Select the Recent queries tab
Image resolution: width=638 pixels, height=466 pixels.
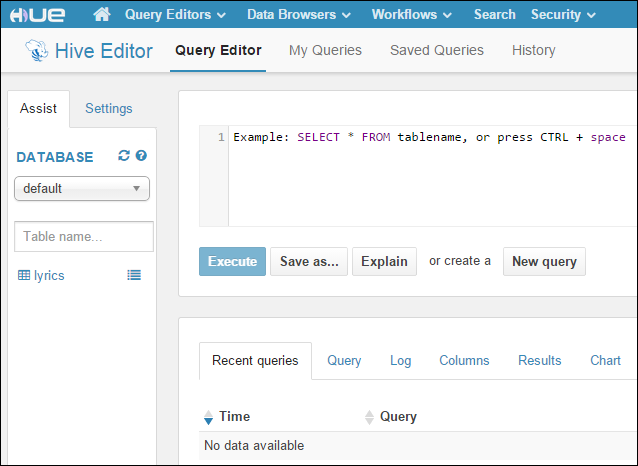click(255, 361)
